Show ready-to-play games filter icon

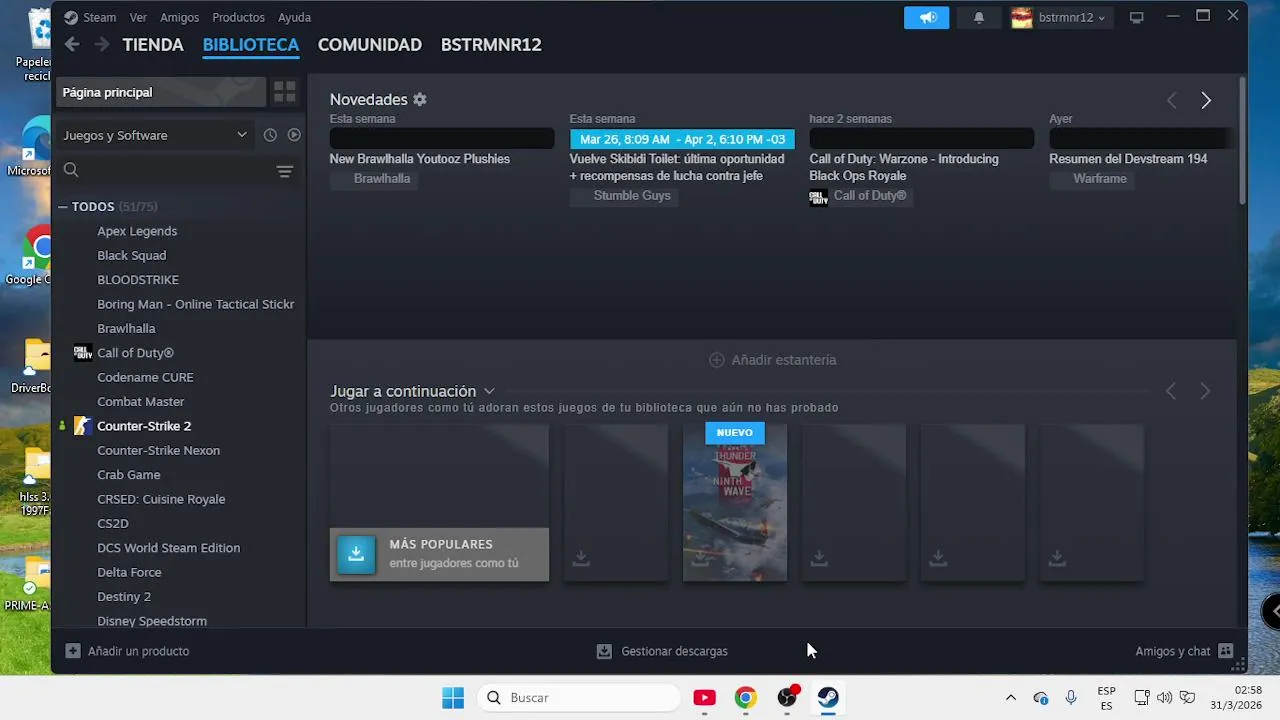[x=294, y=135]
